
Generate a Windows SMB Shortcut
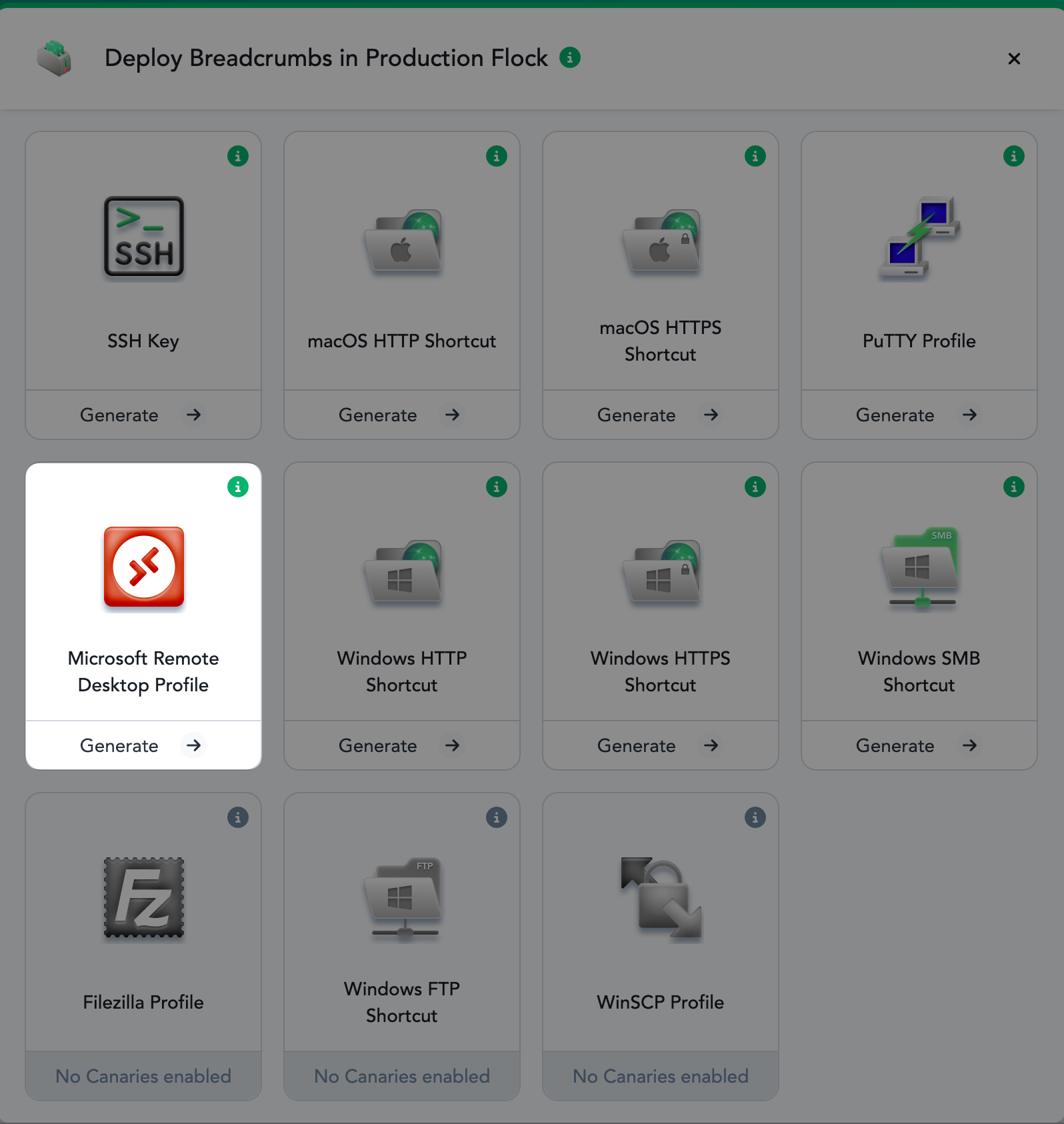[919, 745]
